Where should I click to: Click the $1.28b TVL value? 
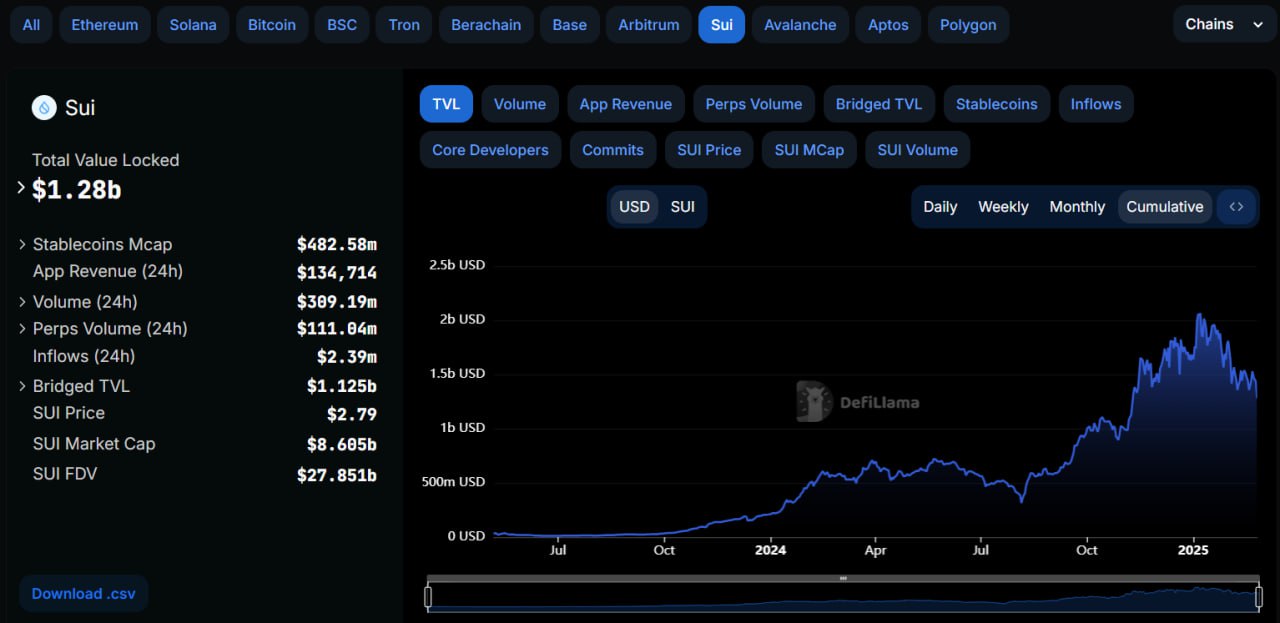pyautogui.click(x=77, y=189)
